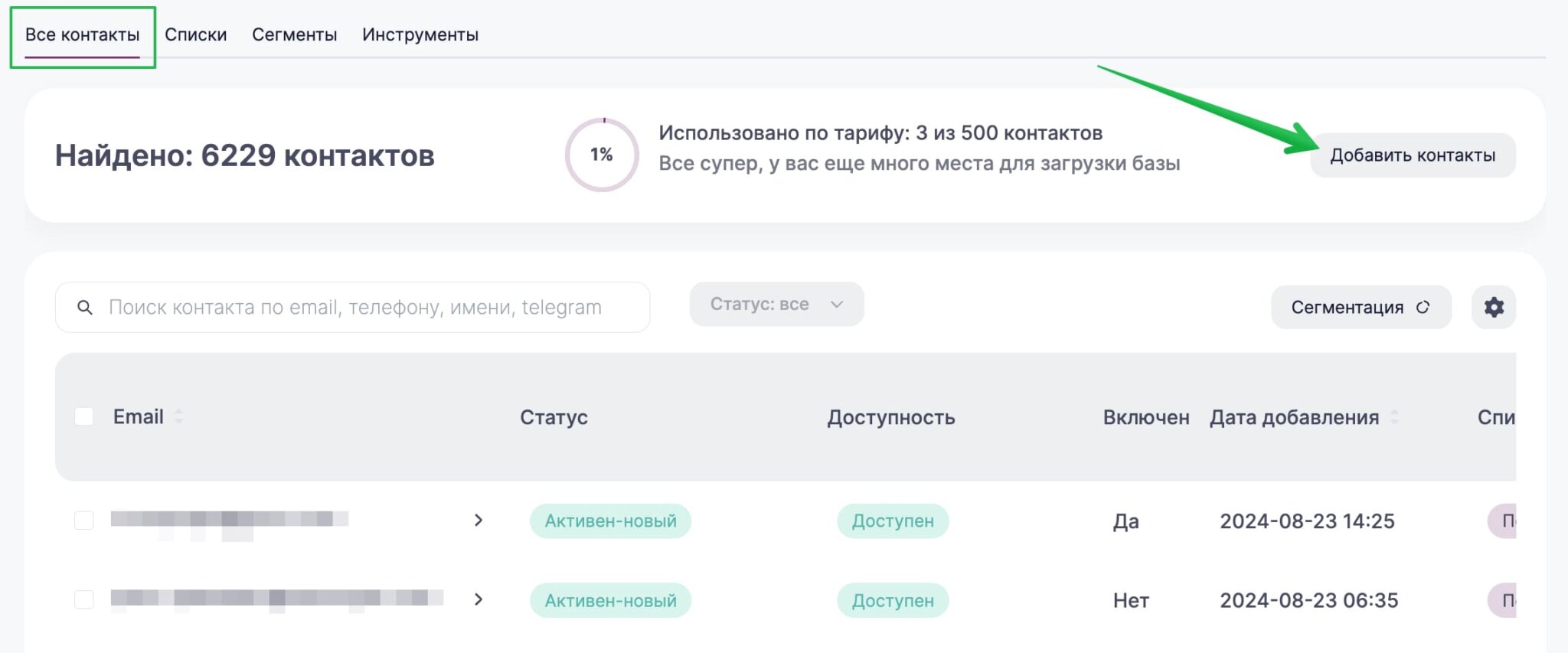Click the 1% usage circle indicator

(x=602, y=155)
